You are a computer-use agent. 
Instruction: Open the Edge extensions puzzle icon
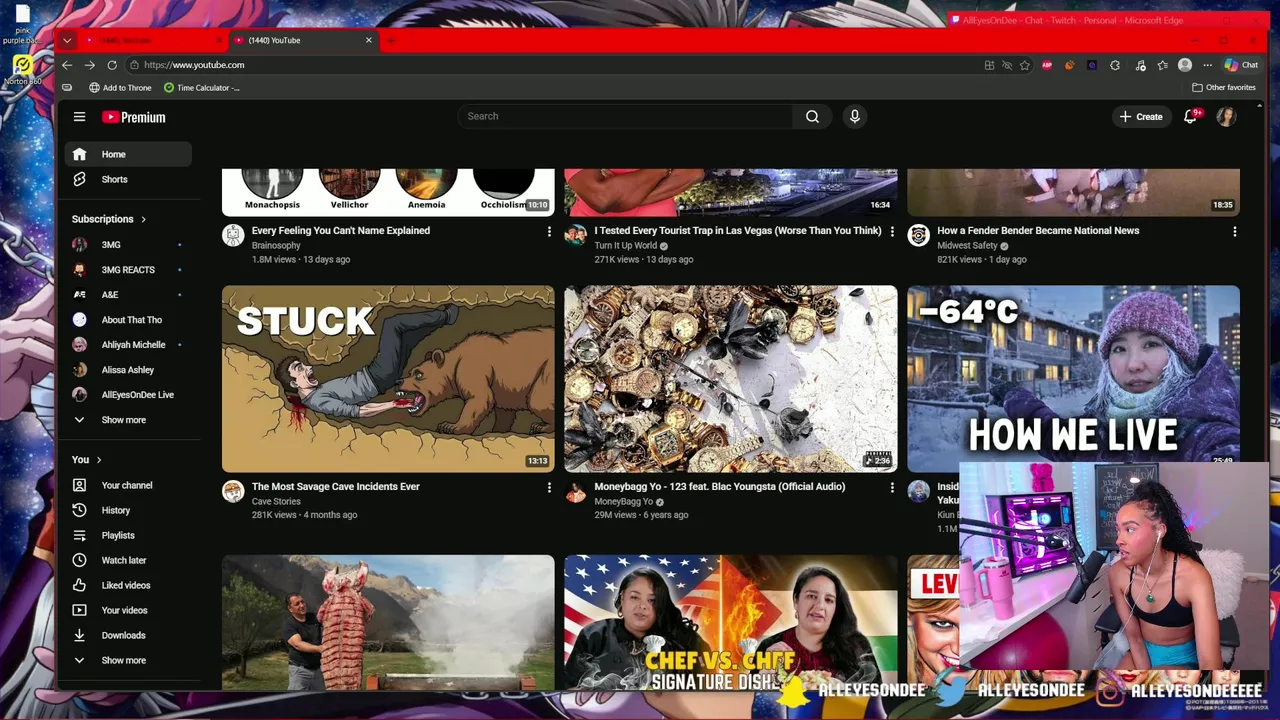tap(1115, 65)
